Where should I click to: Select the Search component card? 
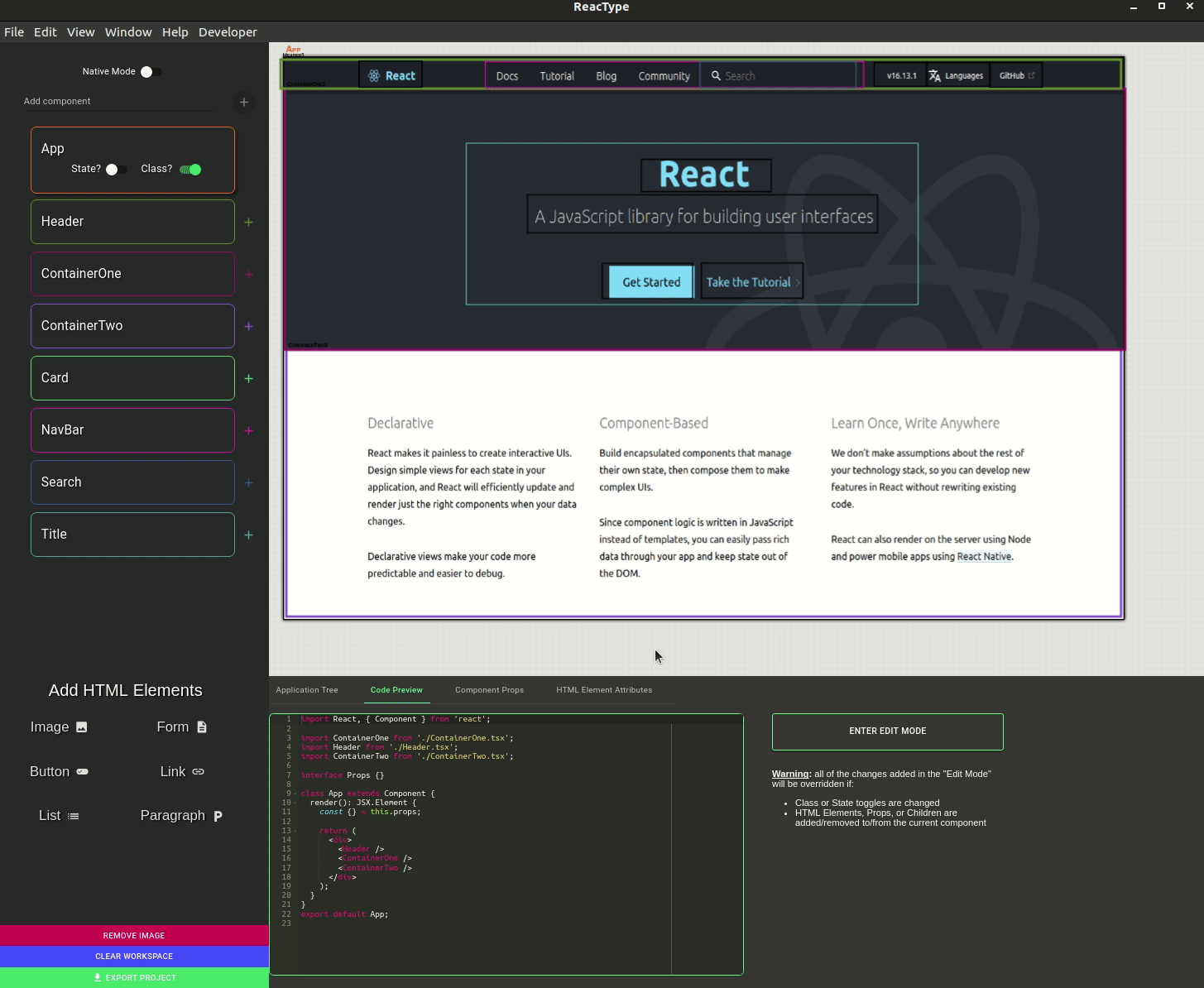[132, 482]
